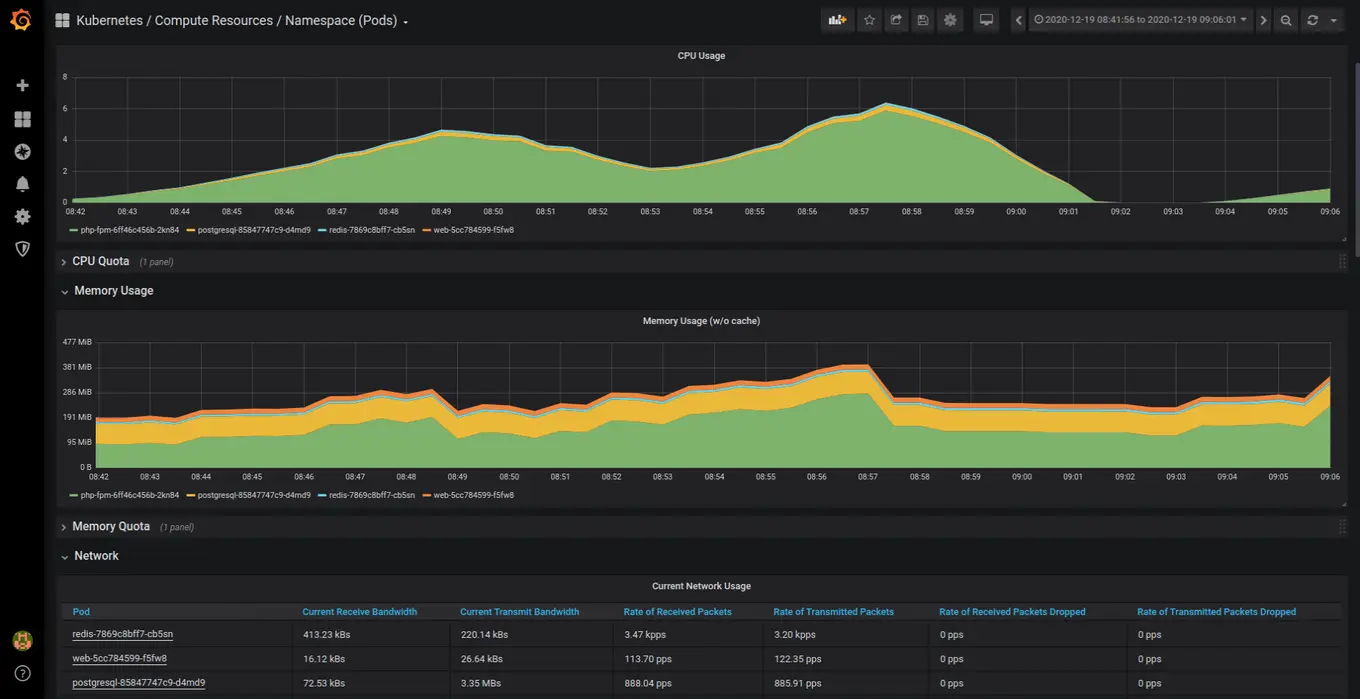Open the Share dashboard icon
Screen dimensions: 1360x699
pyautogui.click(x=896, y=20)
